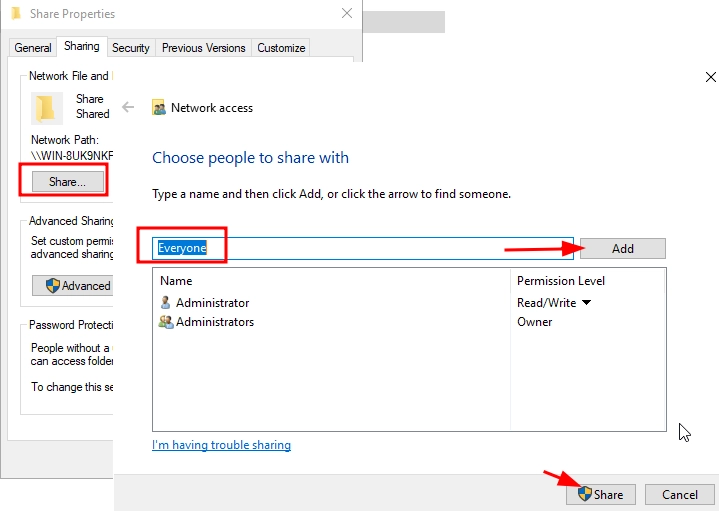Open the Read/Write permission dropdown arrow
The height and width of the screenshot is (511, 719).
pyautogui.click(x=586, y=302)
